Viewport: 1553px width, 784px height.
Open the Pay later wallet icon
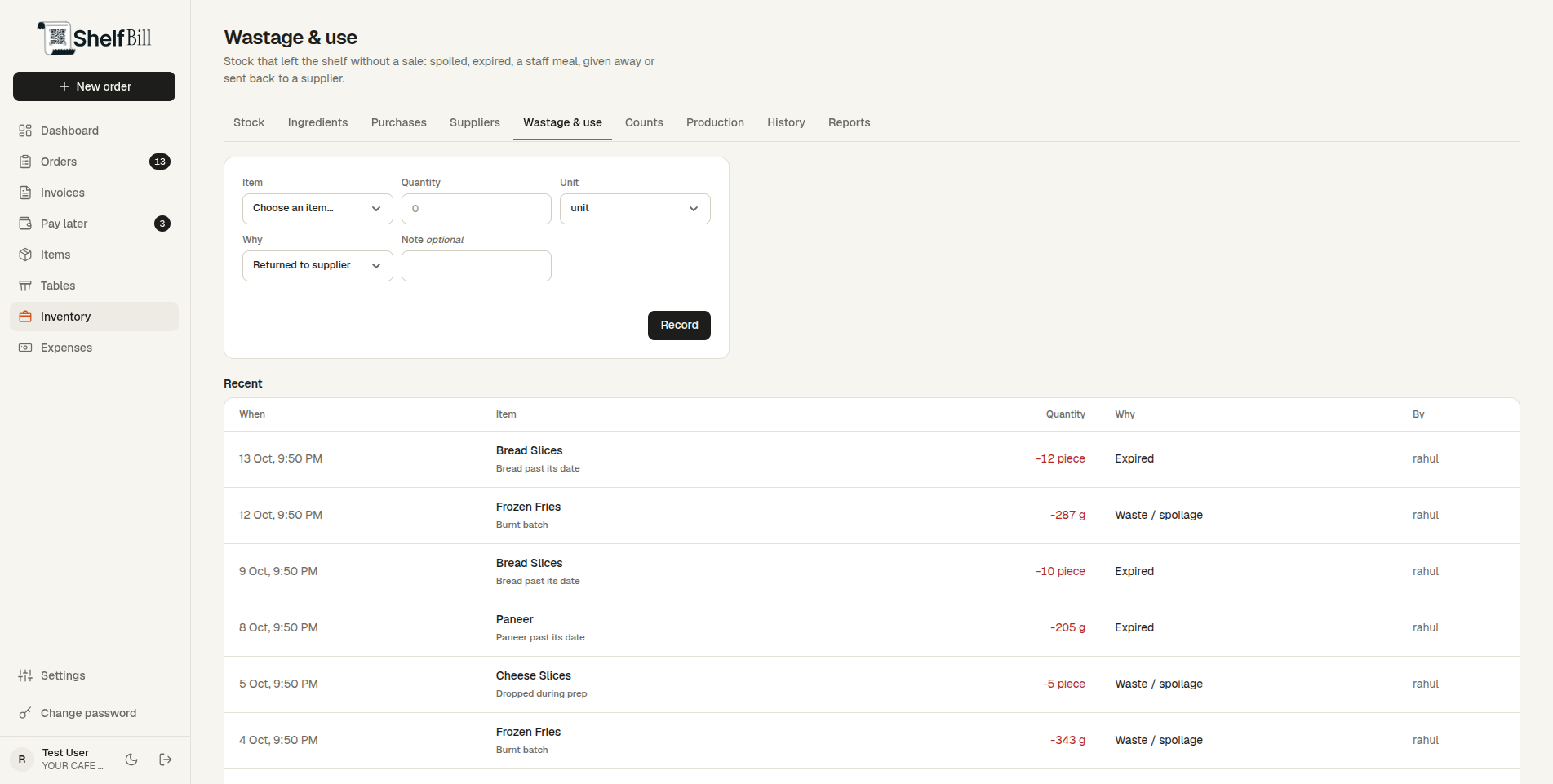25,224
